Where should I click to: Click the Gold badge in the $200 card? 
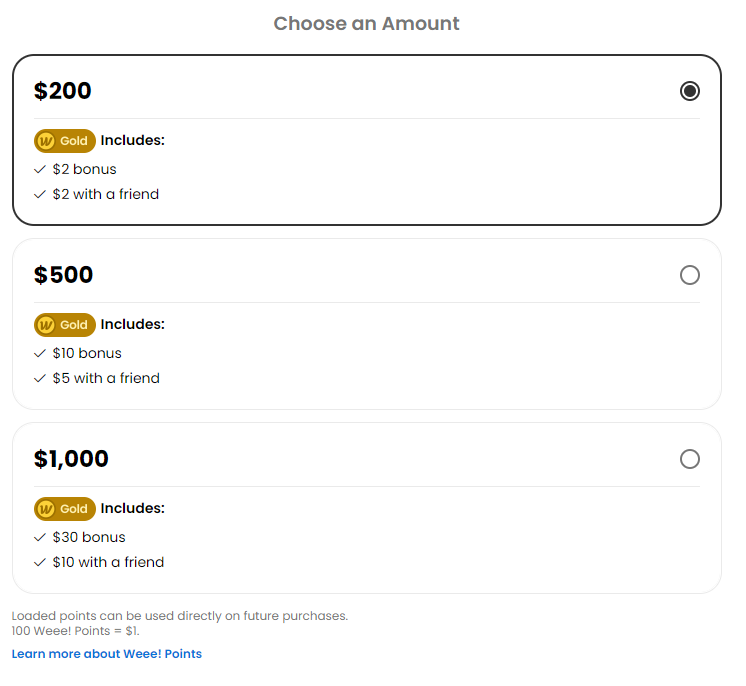[x=65, y=141]
